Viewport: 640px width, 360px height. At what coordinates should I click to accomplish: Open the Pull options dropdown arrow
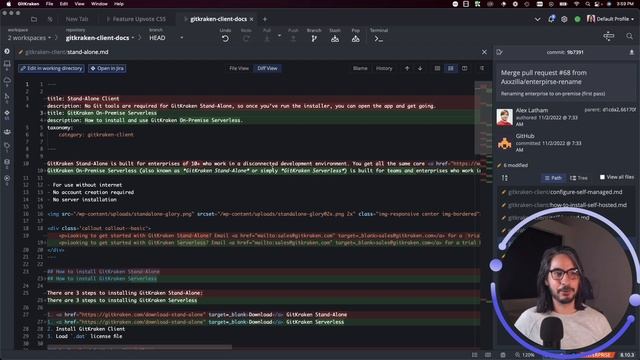[x=279, y=36]
